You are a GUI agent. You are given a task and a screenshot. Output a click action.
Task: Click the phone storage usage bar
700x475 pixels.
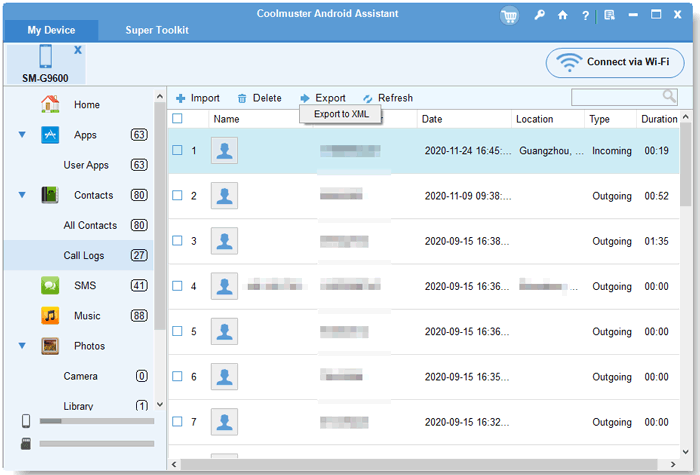(x=96, y=421)
